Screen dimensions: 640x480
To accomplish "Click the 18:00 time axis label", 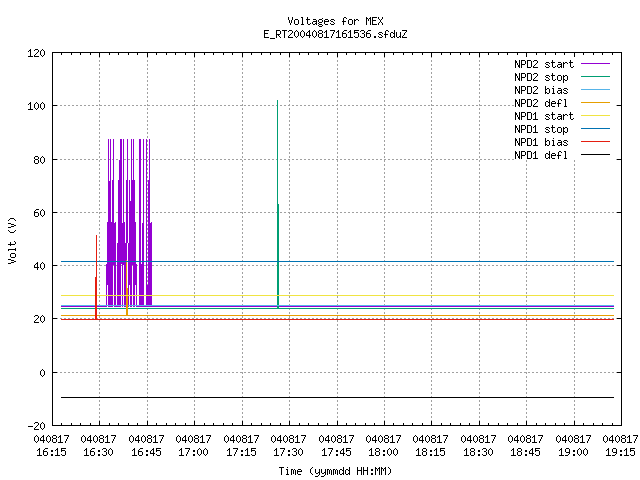I will 383,452.
